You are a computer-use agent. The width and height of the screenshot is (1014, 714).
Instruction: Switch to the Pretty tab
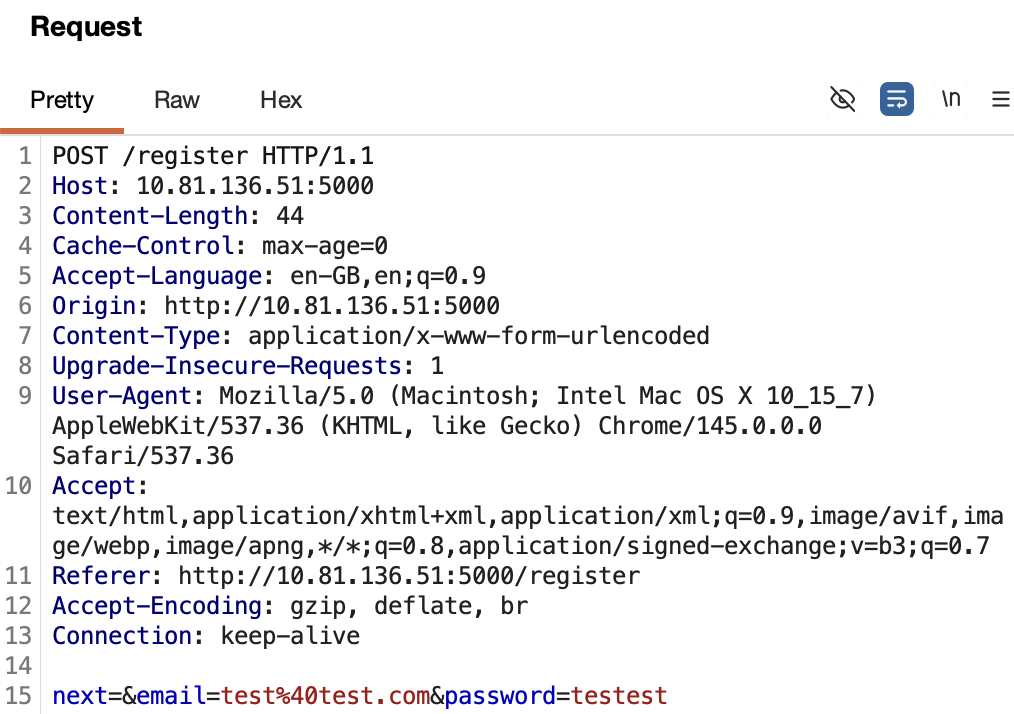pyautogui.click(x=62, y=100)
